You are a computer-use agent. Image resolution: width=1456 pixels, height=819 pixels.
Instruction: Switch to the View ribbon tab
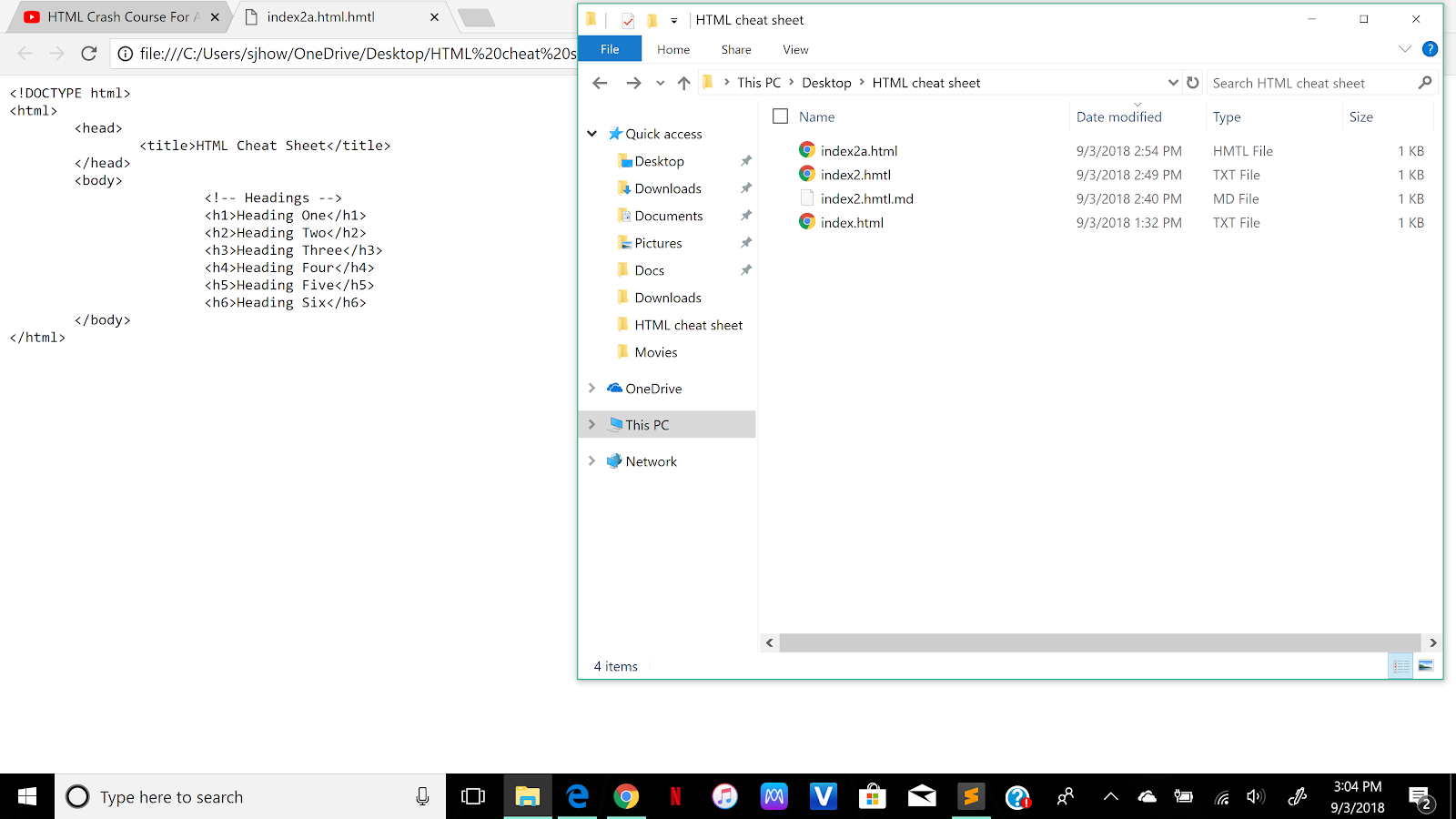[x=794, y=49]
